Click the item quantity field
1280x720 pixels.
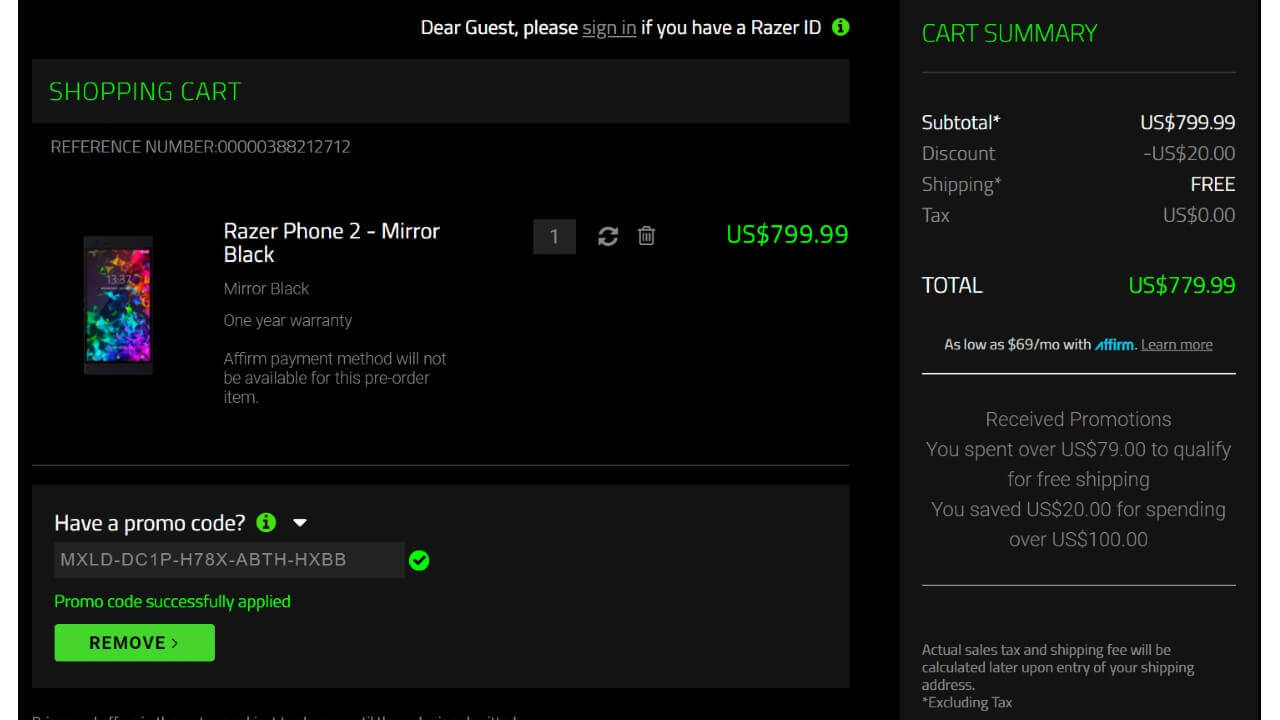click(554, 237)
